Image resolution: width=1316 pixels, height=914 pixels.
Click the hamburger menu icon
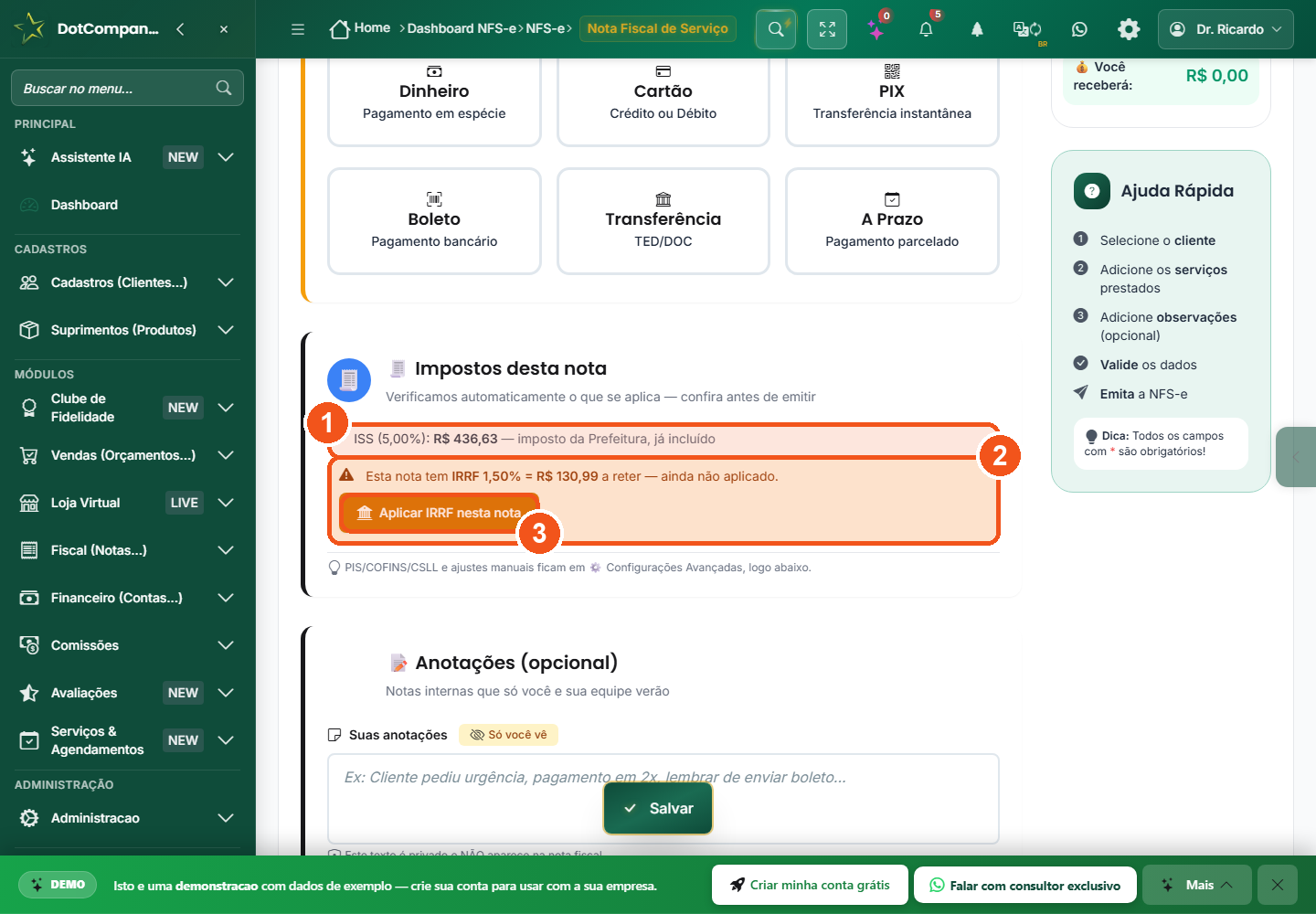tap(298, 29)
